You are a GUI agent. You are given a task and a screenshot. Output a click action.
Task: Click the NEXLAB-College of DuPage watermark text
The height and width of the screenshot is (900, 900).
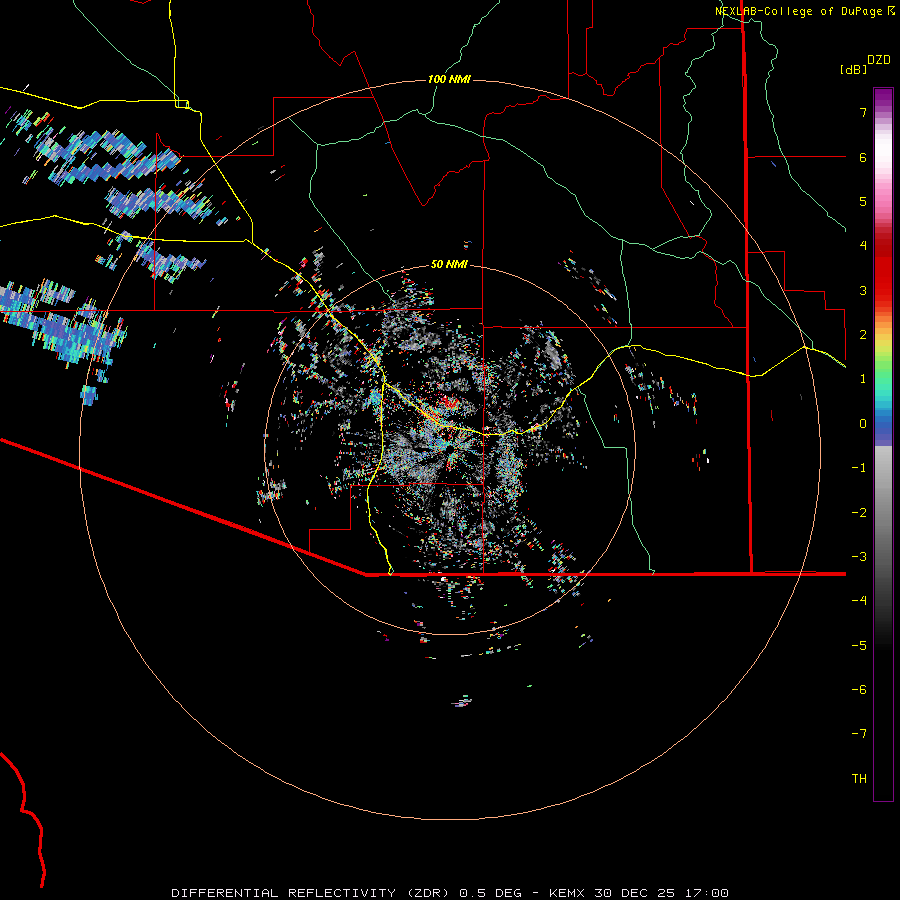pyautogui.click(x=804, y=11)
